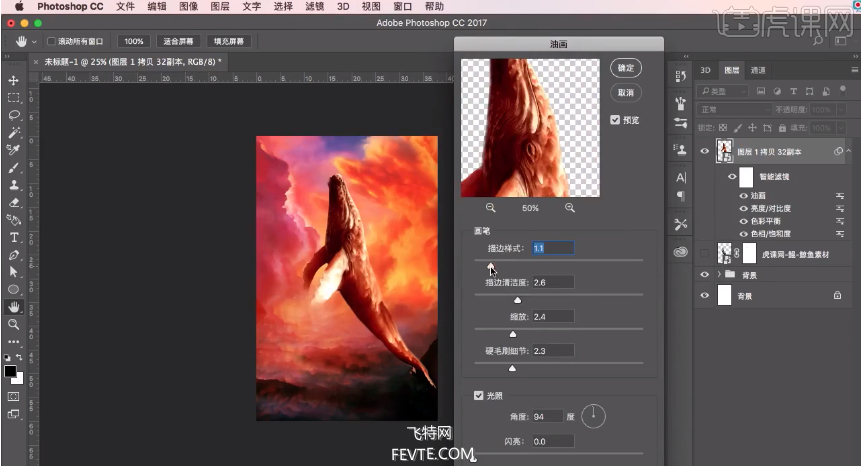
Task: Click the 100% zoom button
Action: tap(133, 41)
